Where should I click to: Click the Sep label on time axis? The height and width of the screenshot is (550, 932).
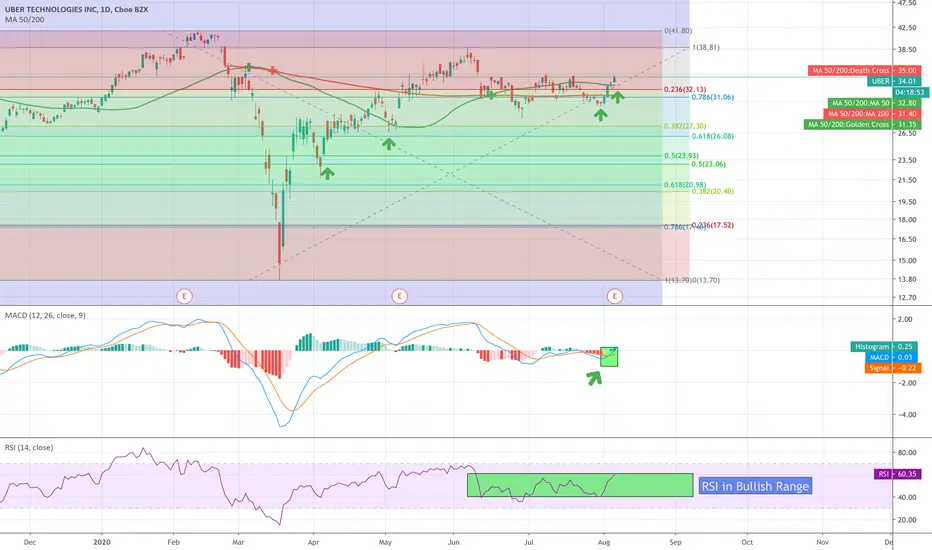pyautogui.click(x=675, y=542)
